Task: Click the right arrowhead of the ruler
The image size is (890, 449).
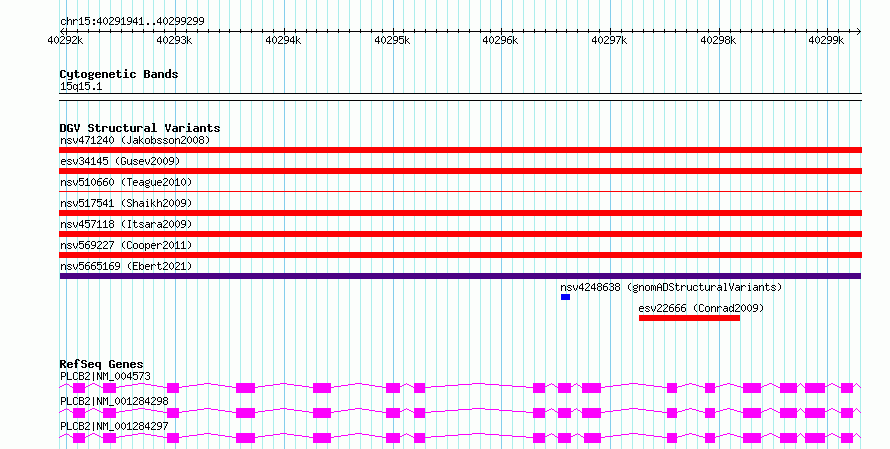Action: pos(859,31)
